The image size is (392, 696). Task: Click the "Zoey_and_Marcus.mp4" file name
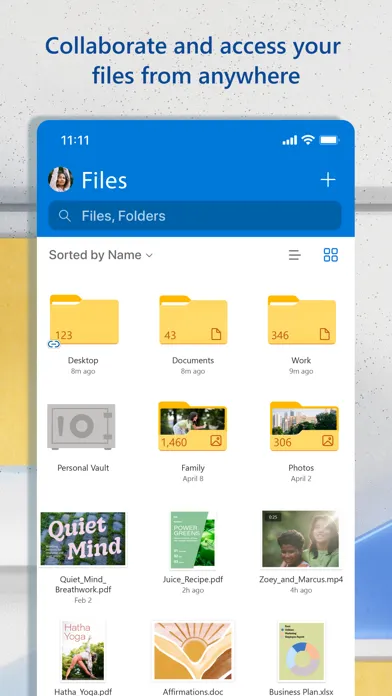[x=301, y=580]
